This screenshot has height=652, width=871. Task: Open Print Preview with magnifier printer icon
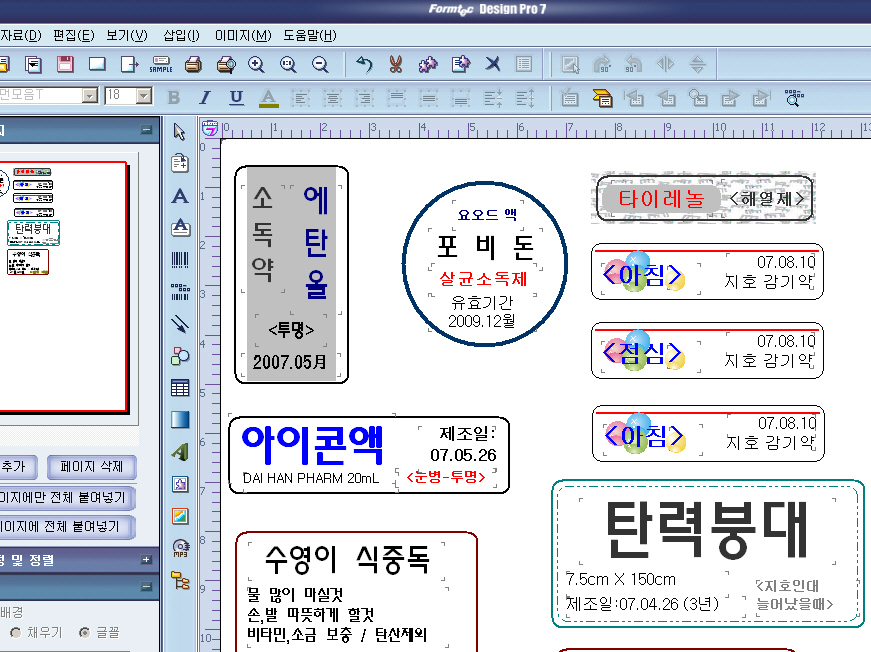click(x=226, y=64)
